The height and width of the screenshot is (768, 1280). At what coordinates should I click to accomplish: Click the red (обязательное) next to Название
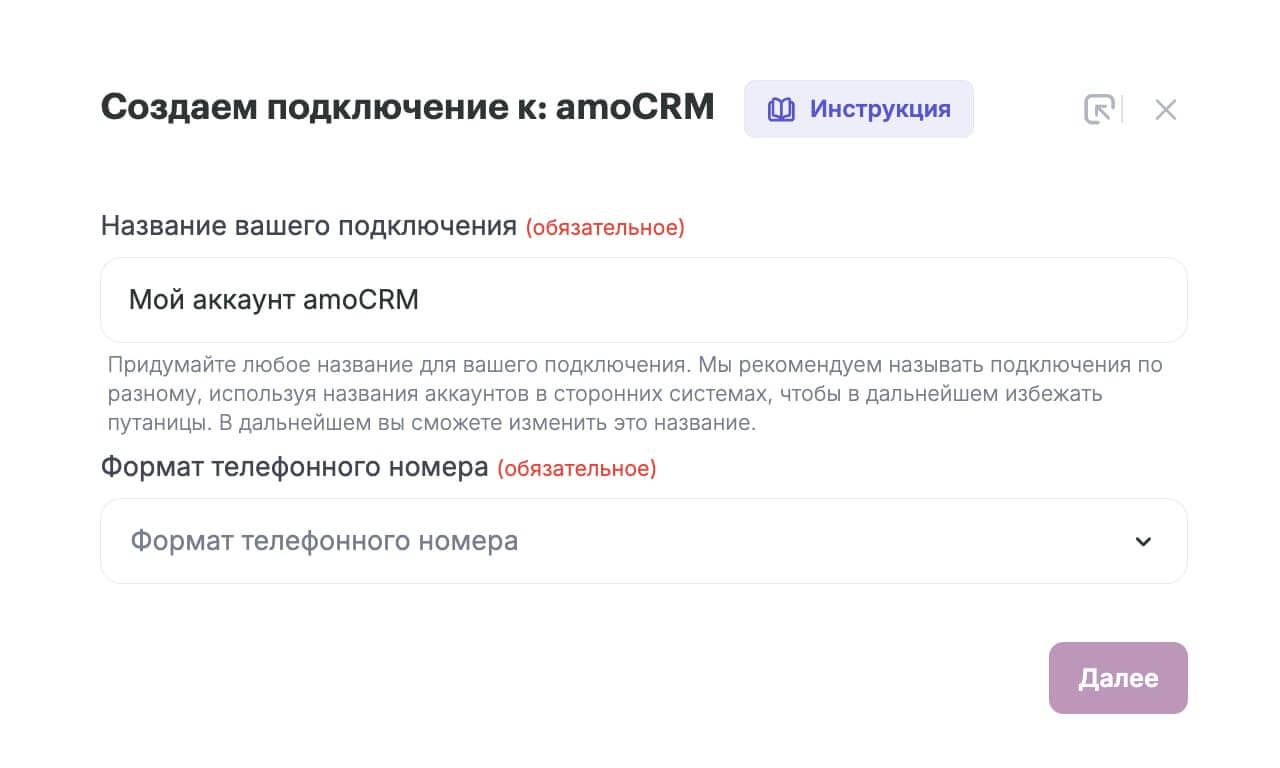(x=606, y=228)
